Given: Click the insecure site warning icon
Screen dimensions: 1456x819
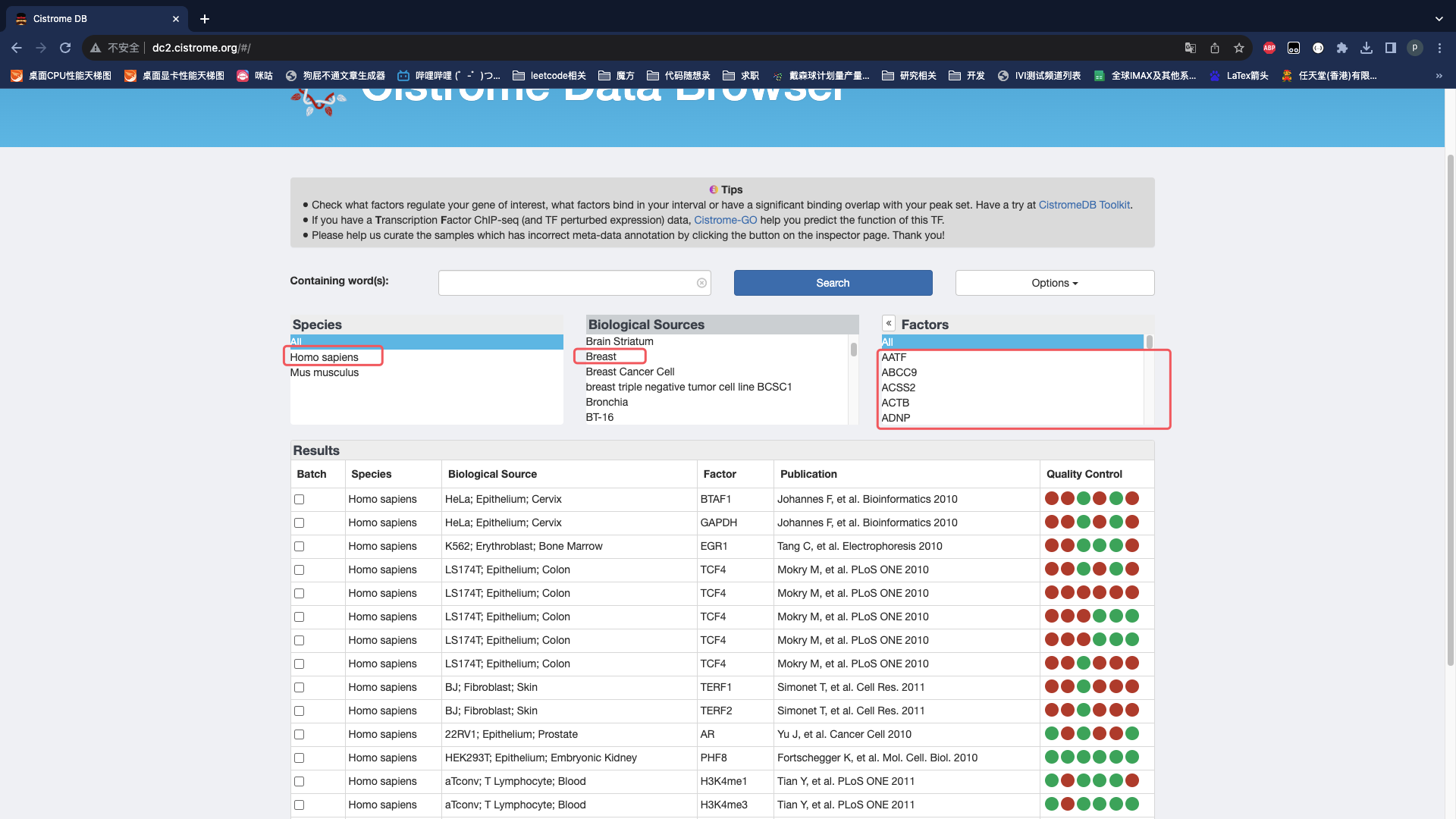Looking at the screenshot, I should coord(96,48).
